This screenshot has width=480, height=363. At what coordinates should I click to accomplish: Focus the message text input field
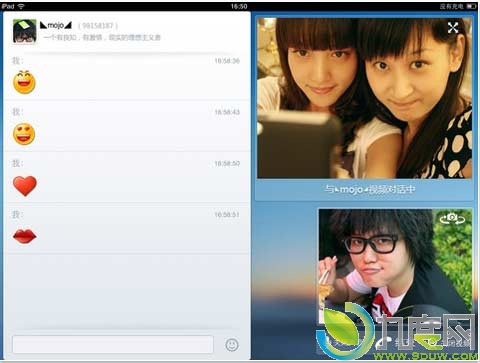(113, 344)
